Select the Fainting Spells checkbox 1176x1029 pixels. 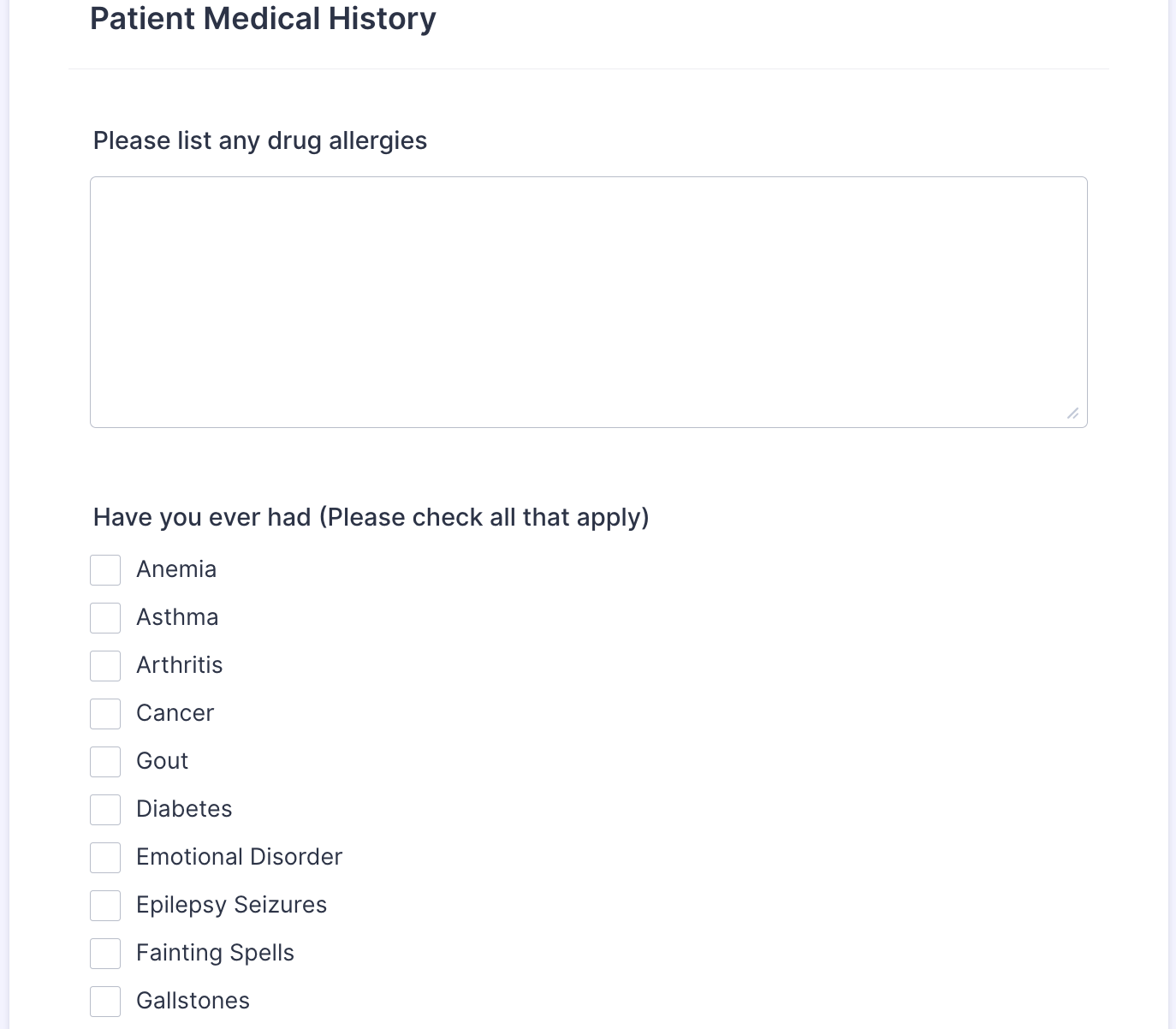pyautogui.click(x=105, y=954)
